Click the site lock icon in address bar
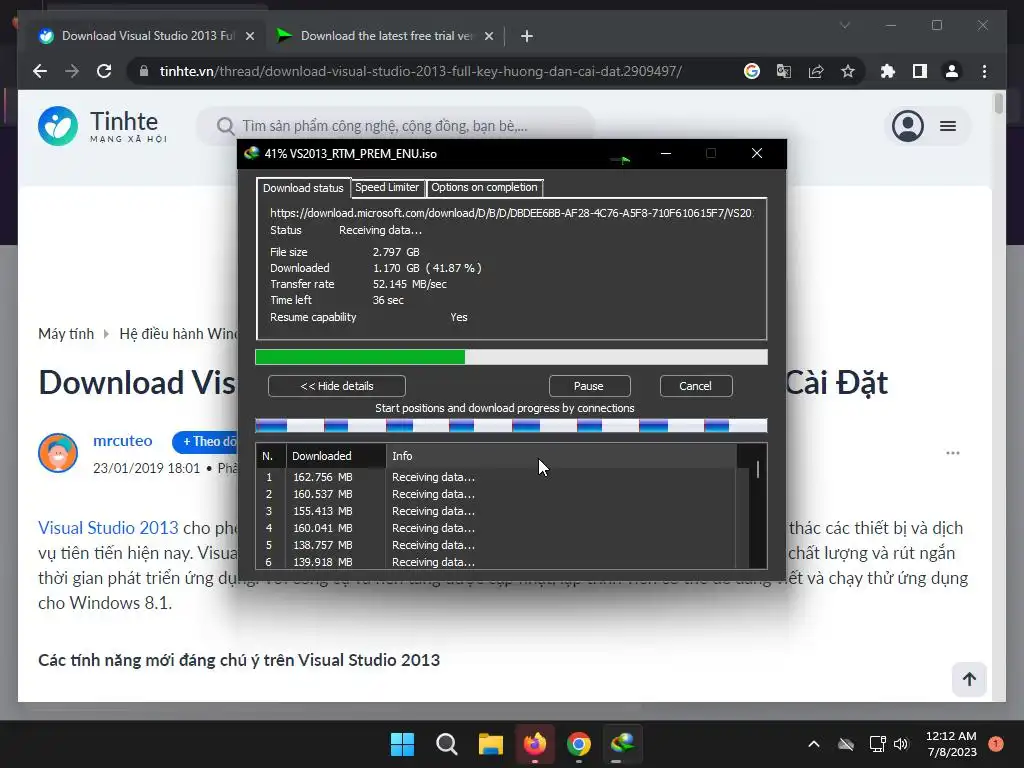1024x768 pixels. point(144,71)
